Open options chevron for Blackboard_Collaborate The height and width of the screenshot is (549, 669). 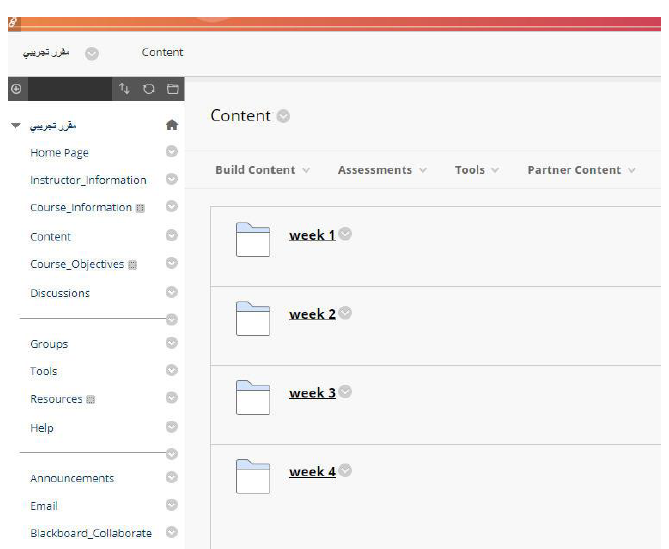pos(172,532)
